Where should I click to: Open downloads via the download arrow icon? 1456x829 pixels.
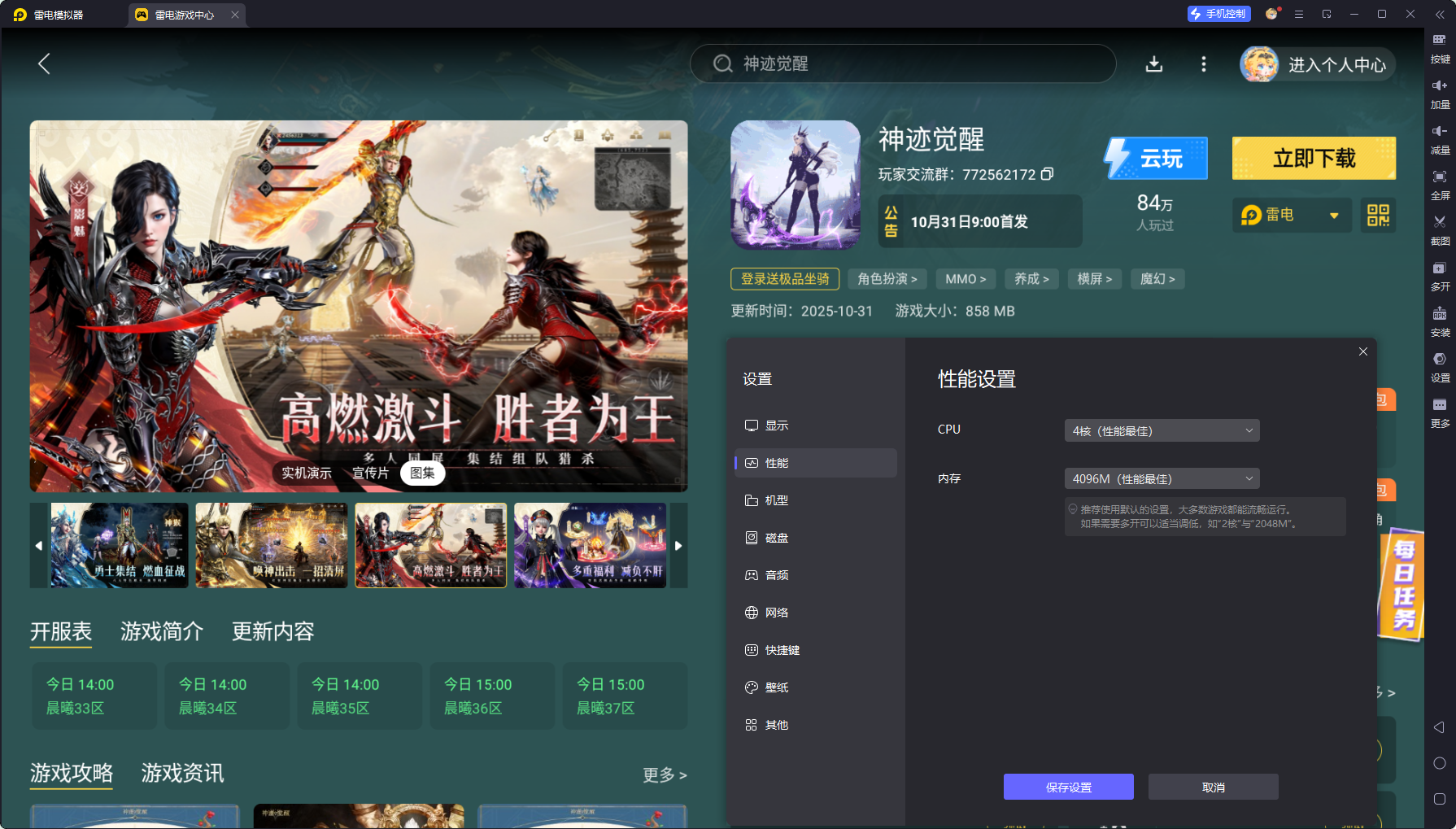click(1154, 64)
